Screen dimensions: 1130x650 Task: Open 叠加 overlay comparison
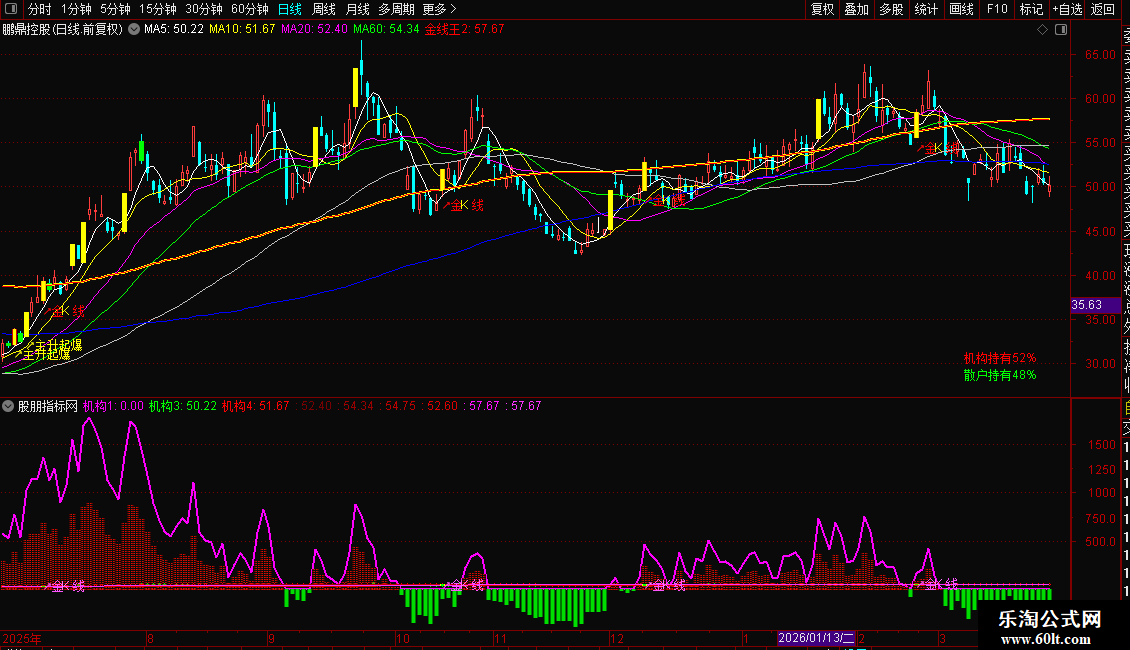856,9
